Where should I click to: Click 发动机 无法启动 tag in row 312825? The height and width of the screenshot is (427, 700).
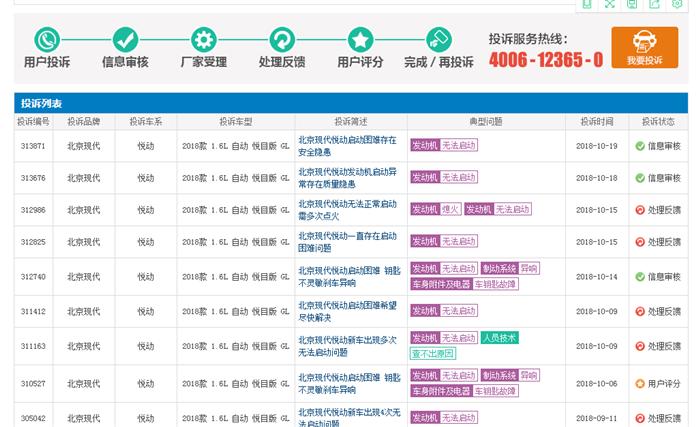(444, 241)
